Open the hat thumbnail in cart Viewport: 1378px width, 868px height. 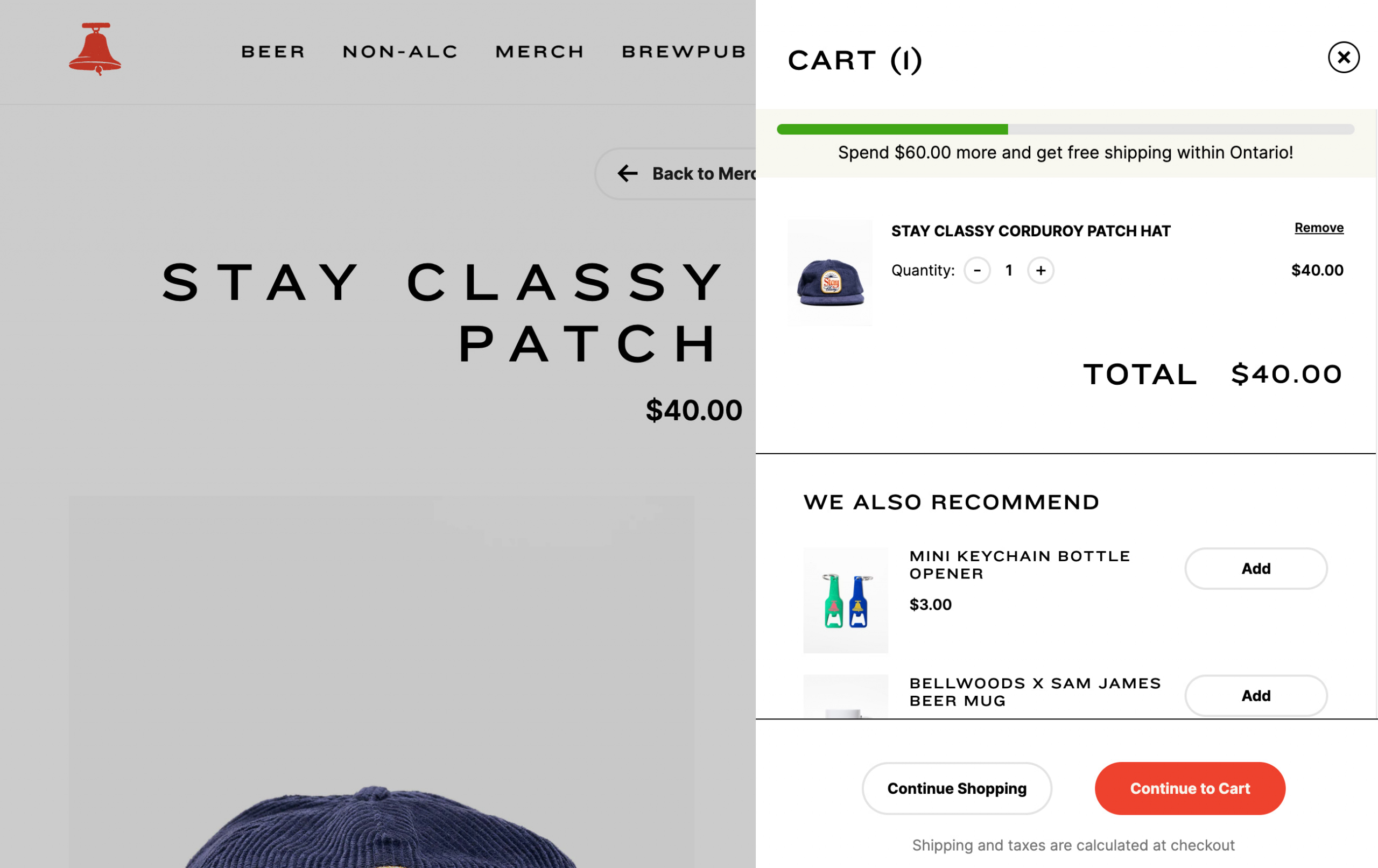(830, 273)
